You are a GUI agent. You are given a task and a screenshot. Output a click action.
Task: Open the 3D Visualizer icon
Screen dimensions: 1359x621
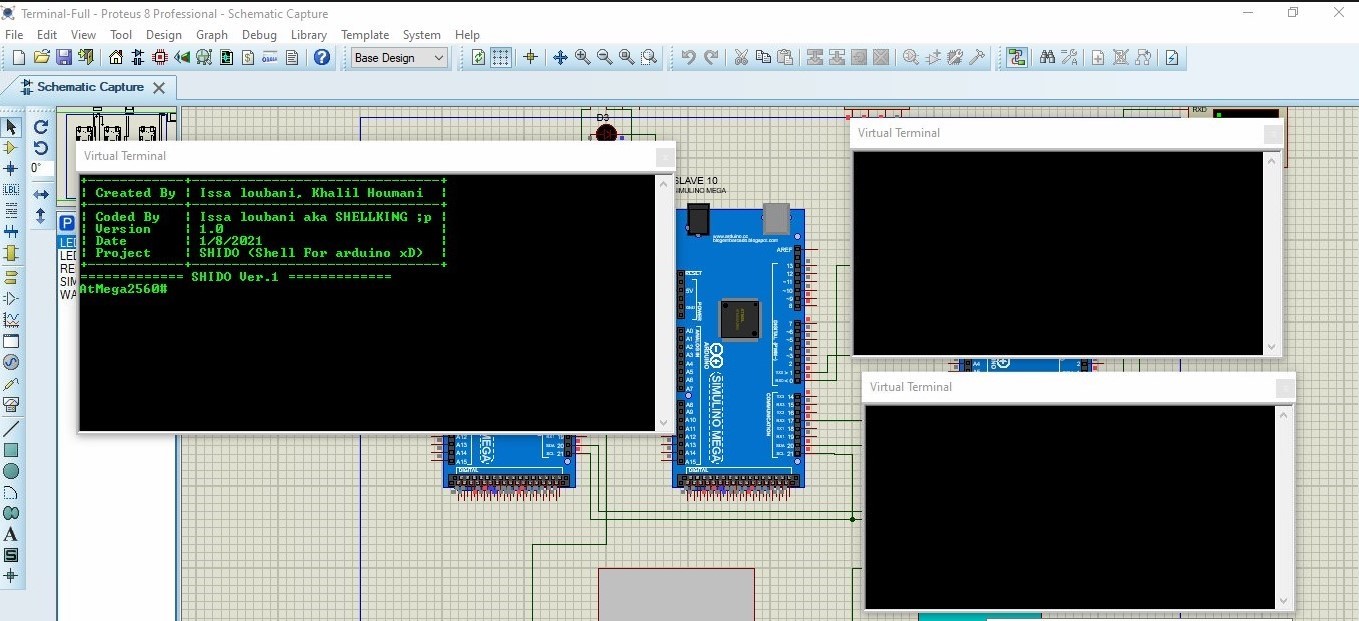pyautogui.click(x=182, y=58)
